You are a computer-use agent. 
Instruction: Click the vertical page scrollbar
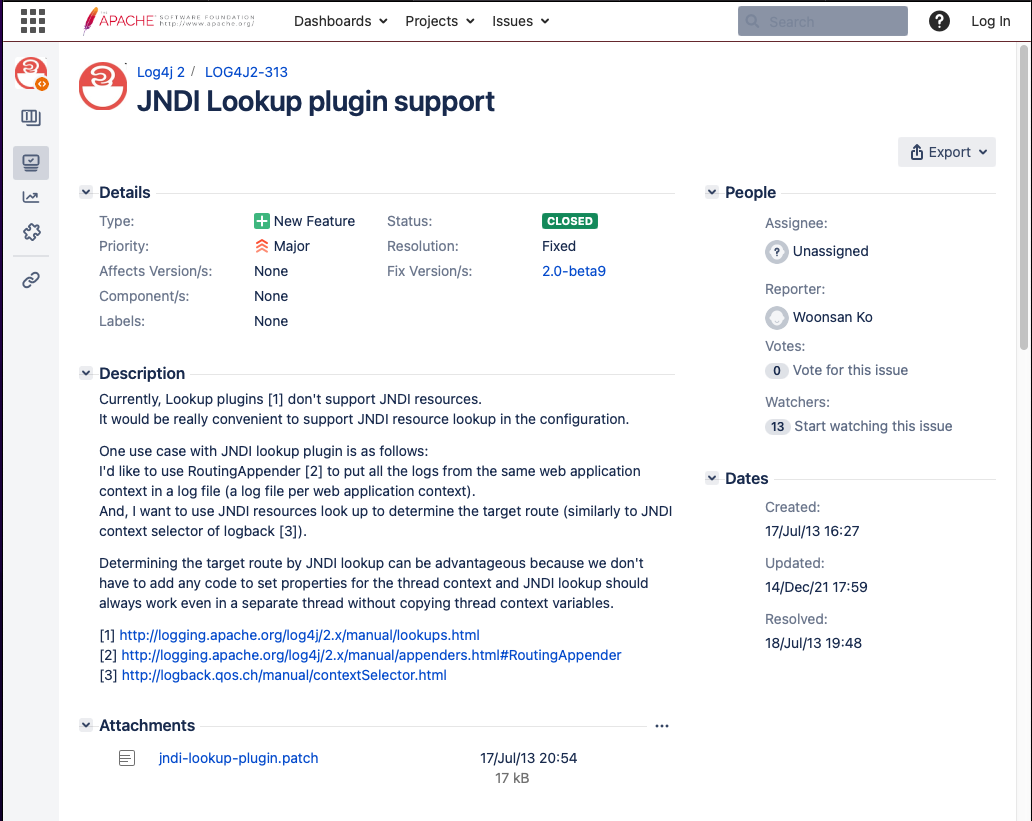(x=1024, y=198)
